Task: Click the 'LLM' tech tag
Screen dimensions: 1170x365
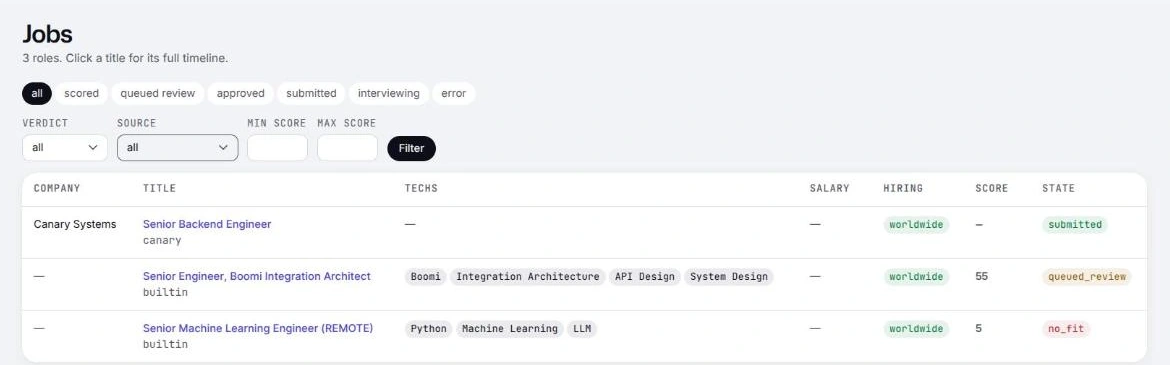Action: 582,329
